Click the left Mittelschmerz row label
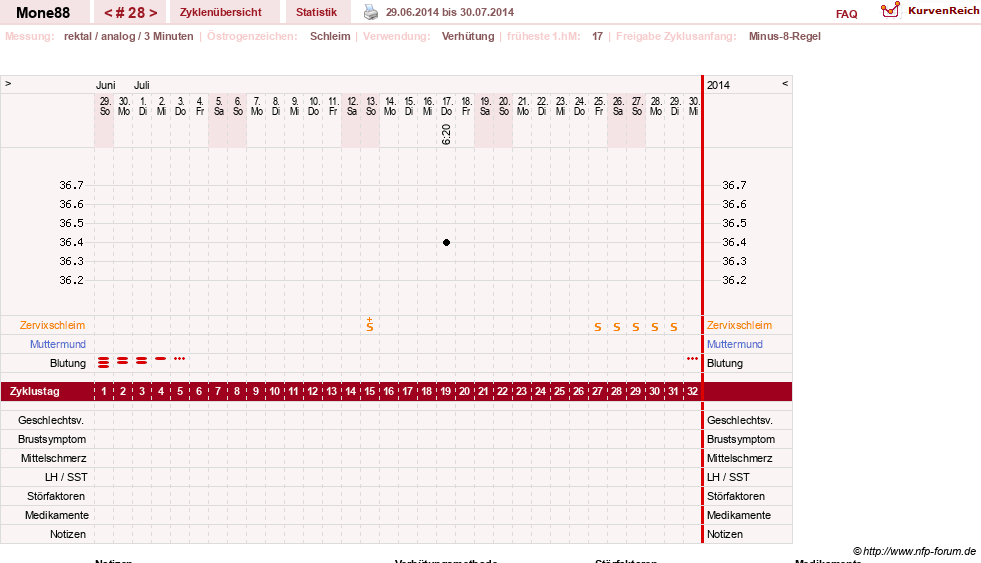This screenshot has height=563, width=981. pyautogui.click(x=54, y=459)
